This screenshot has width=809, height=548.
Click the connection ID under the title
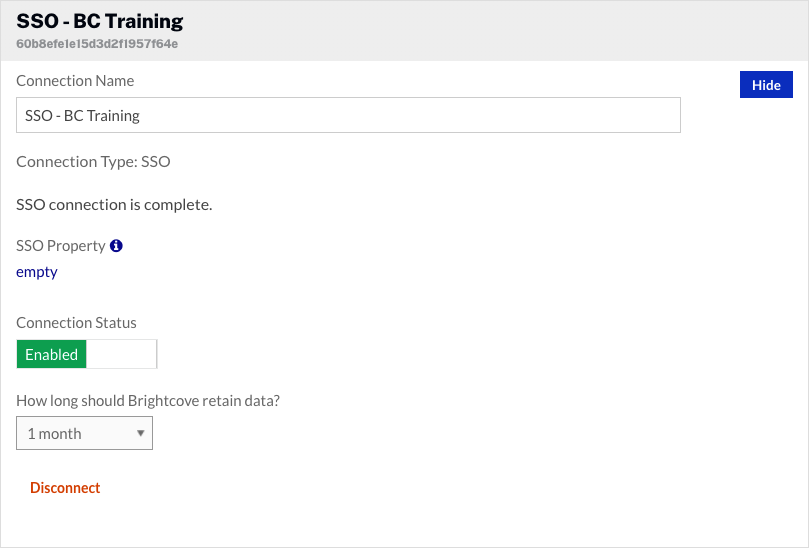pos(97,44)
